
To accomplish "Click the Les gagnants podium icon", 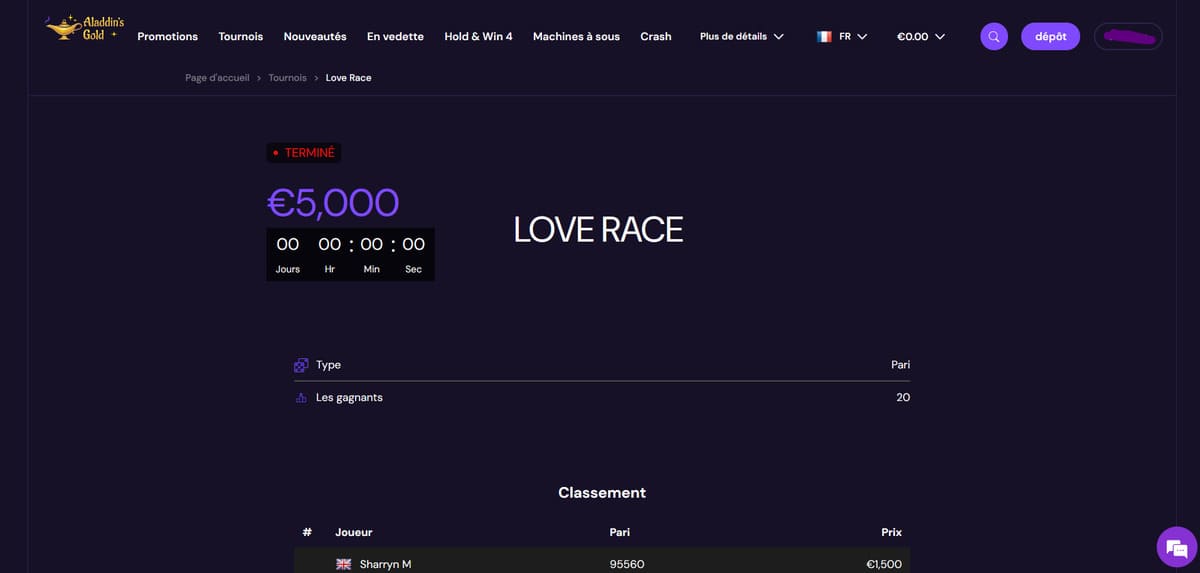I will [301, 398].
